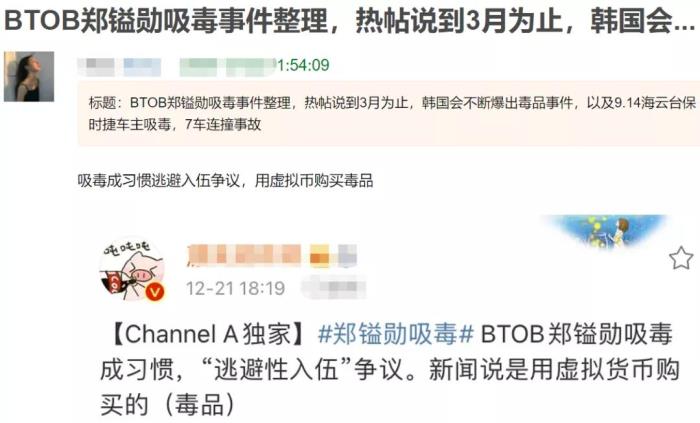Click the orange V verified badge
The image size is (700, 423).
pos(155,292)
